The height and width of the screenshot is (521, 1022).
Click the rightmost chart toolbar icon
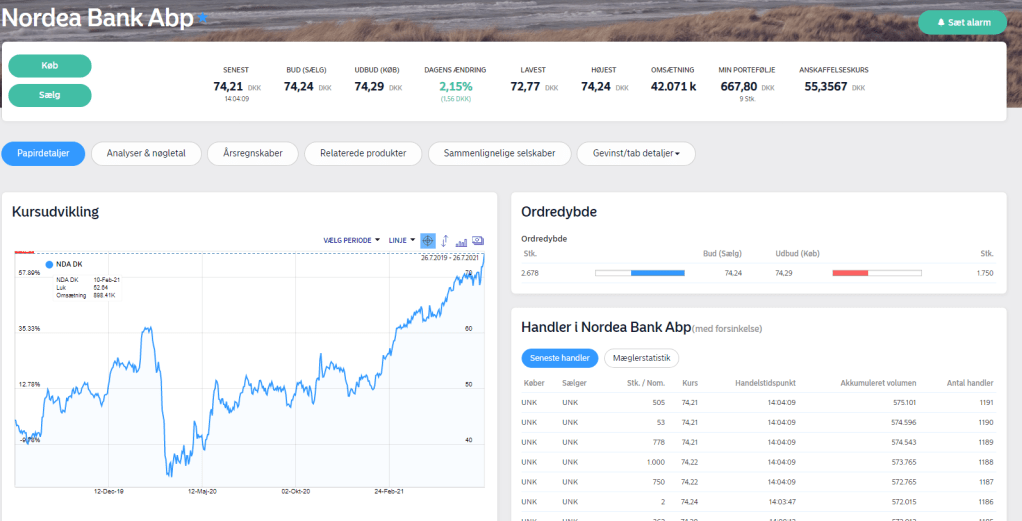pos(478,240)
